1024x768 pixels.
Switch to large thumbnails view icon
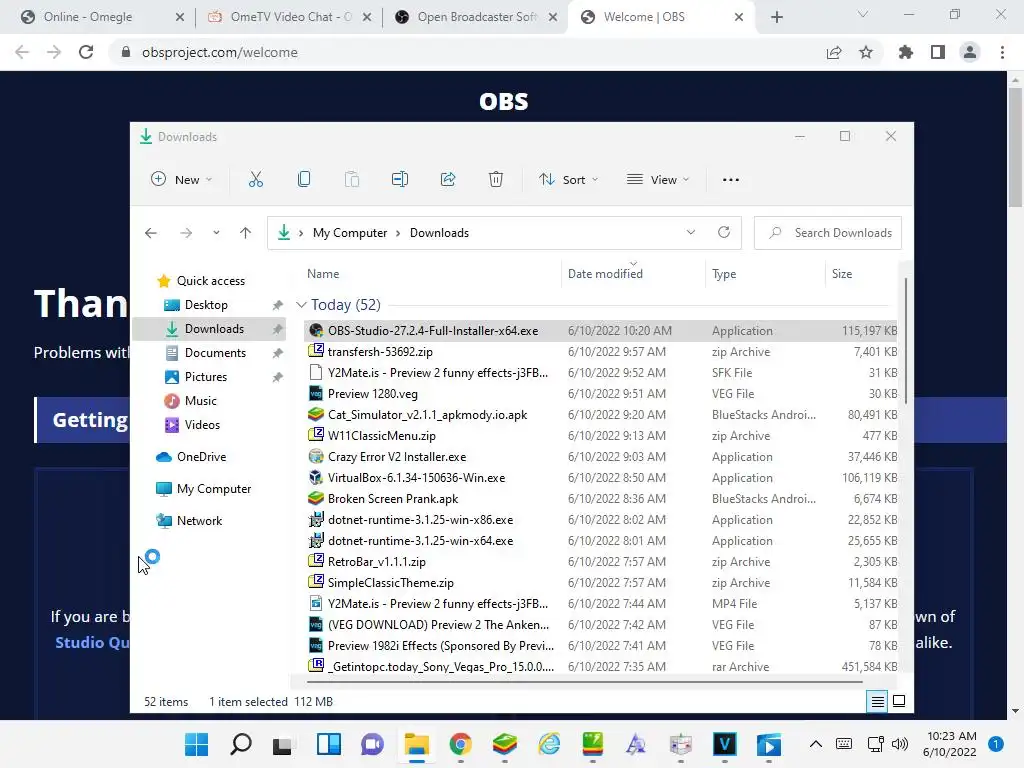pos(899,701)
